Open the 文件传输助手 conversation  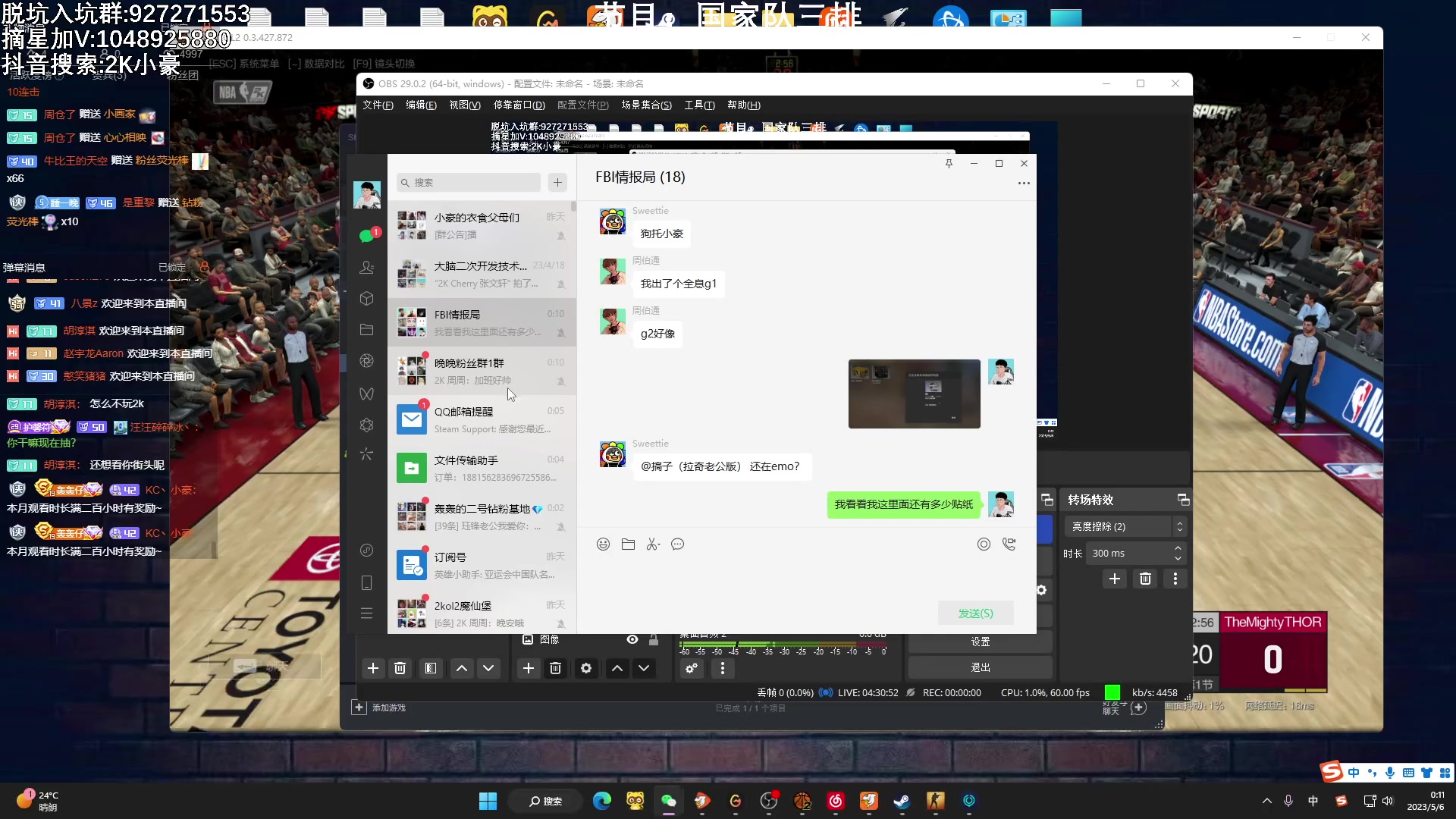pos(482,468)
